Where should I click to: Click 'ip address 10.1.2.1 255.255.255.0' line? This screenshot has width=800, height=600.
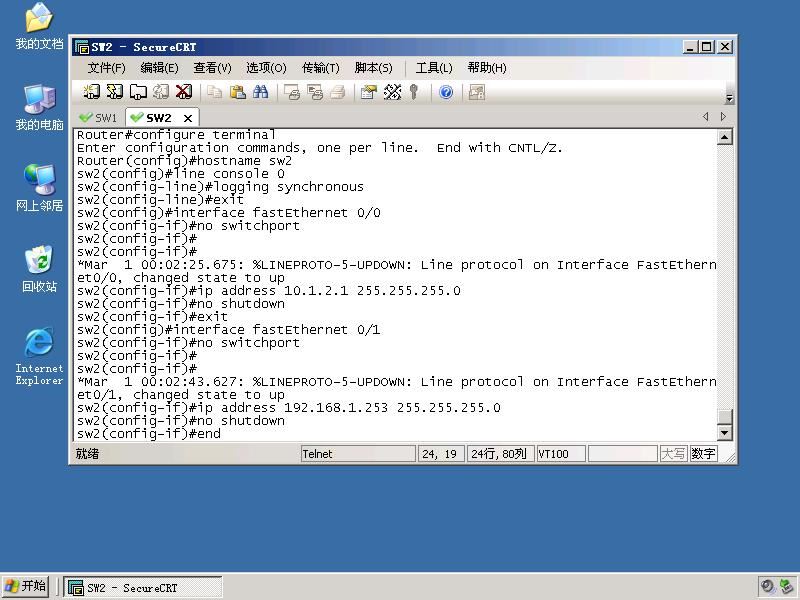pyautogui.click(x=268, y=291)
